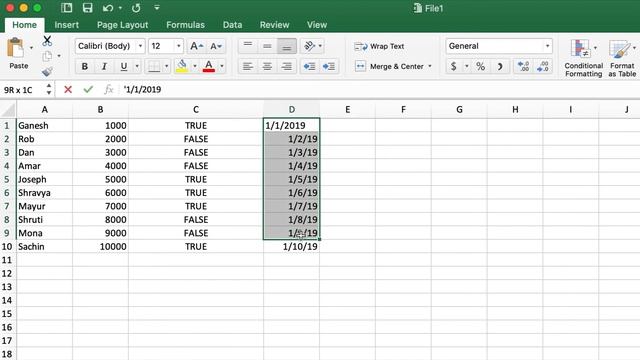
Task: Click column A header
Action: pyautogui.click(x=44, y=109)
